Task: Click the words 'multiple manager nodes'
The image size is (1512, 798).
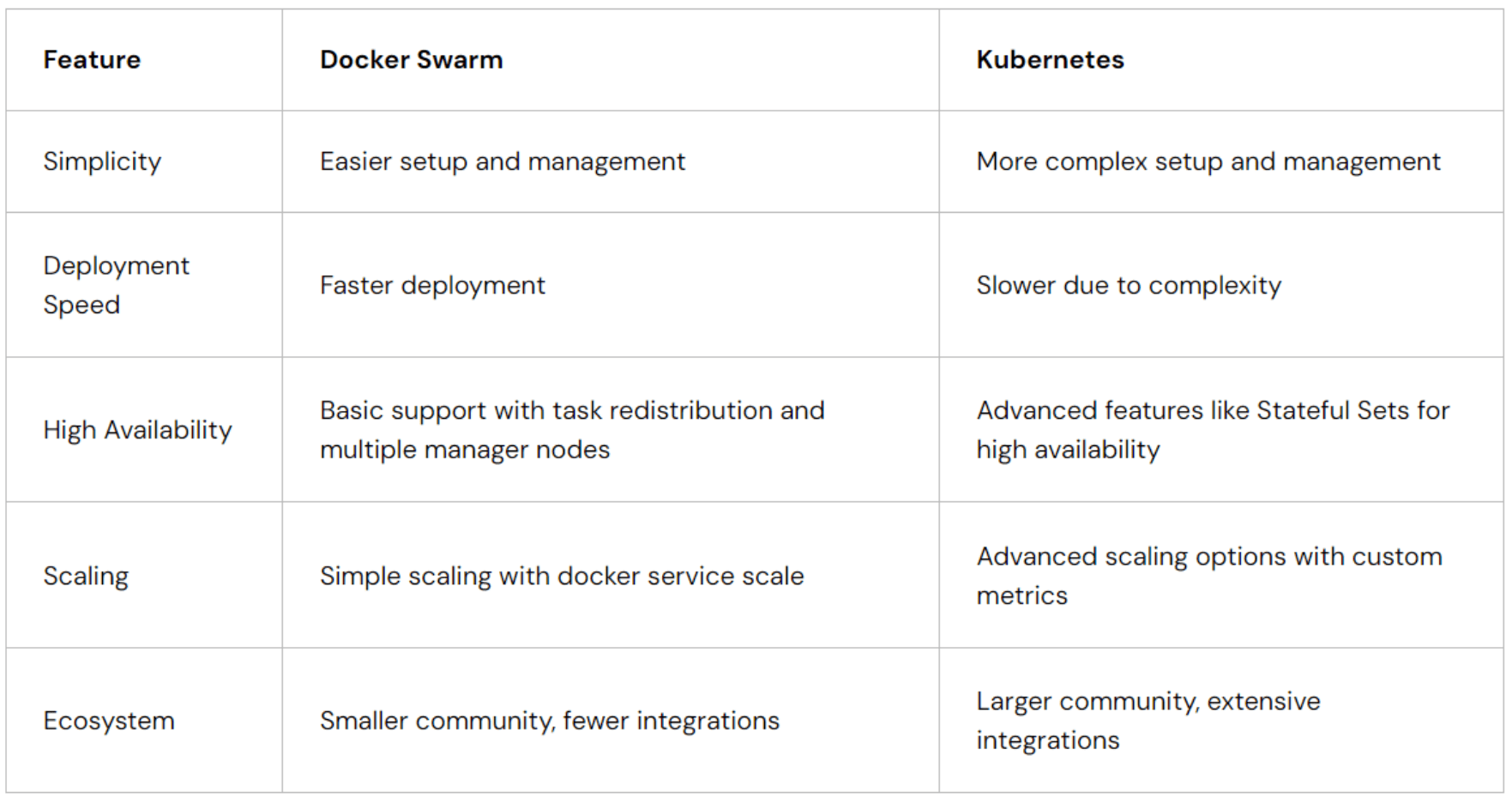Action: [465, 450]
